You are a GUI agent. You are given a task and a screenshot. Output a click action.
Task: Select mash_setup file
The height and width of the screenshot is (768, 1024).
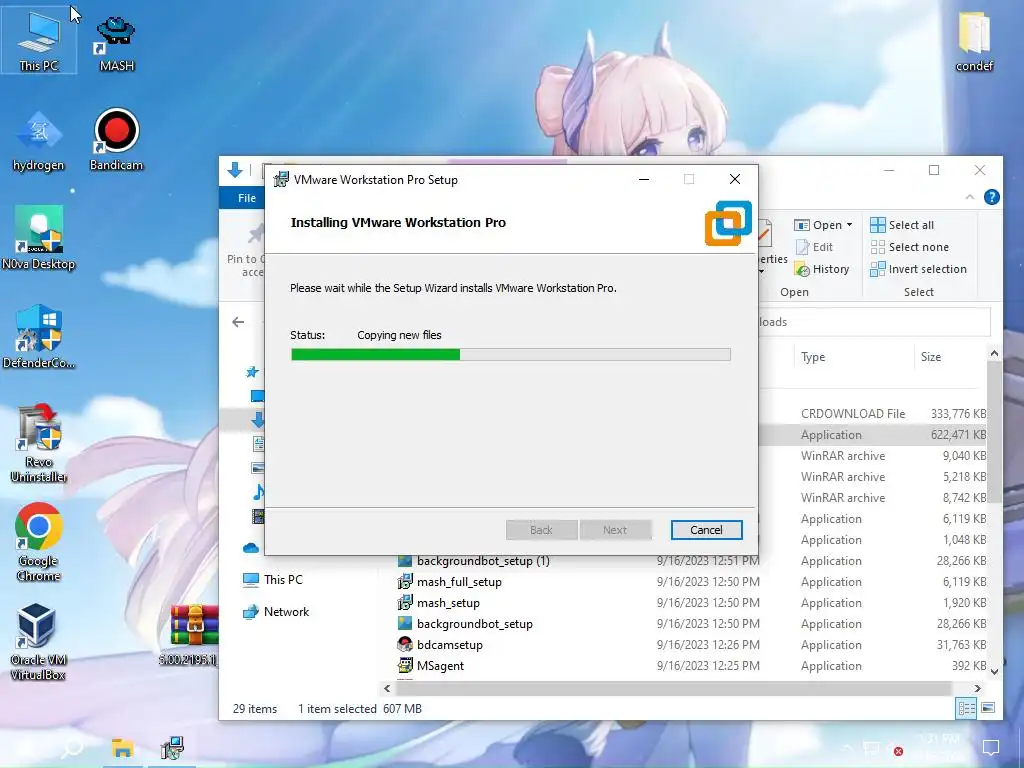pyautogui.click(x=438, y=603)
